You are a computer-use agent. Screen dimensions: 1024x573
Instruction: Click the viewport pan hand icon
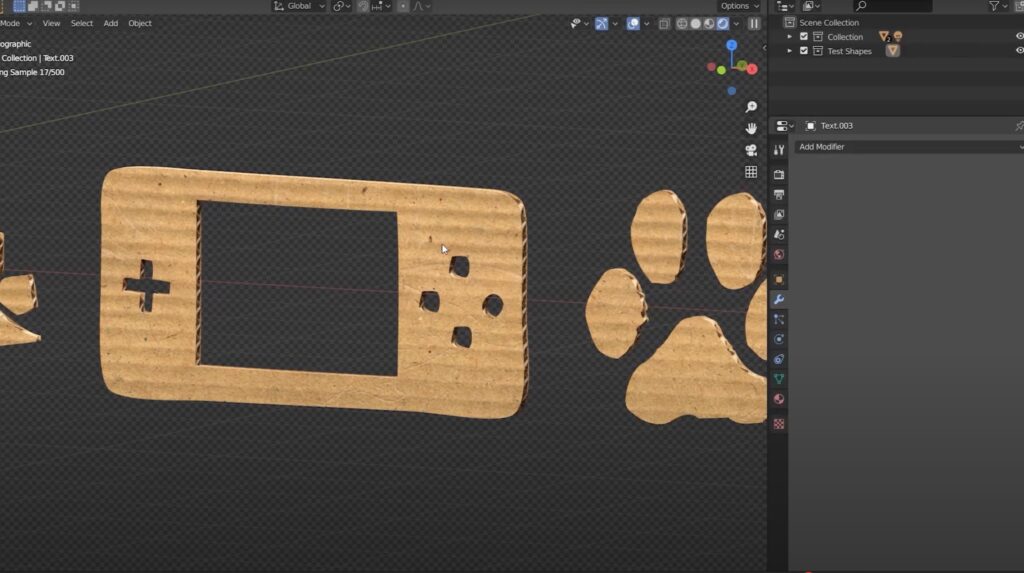(x=751, y=128)
